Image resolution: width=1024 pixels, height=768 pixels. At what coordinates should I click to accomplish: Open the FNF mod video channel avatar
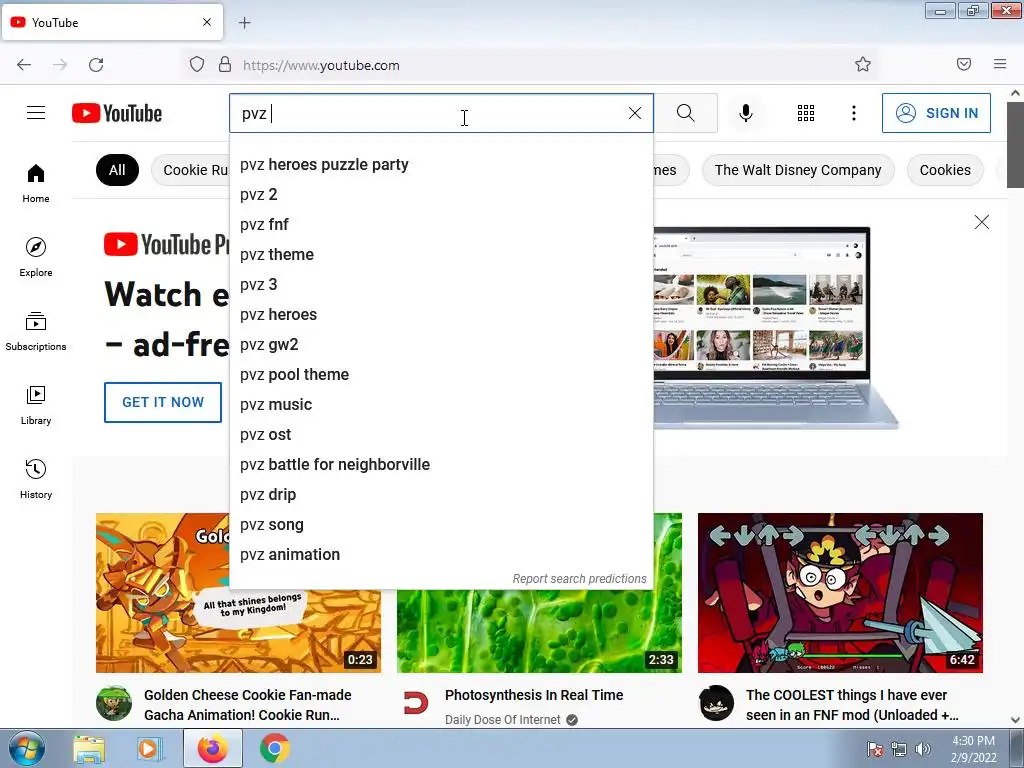(x=716, y=703)
